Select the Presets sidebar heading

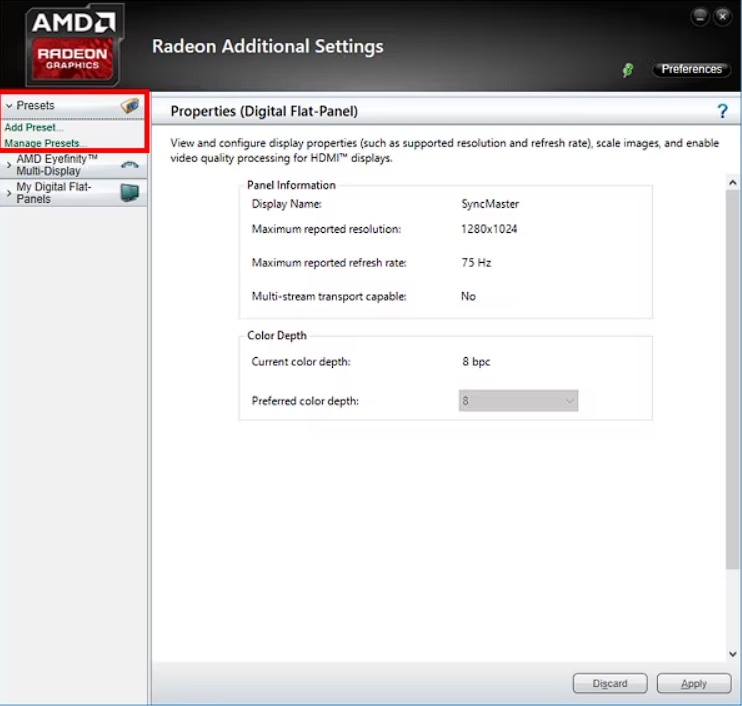[35, 105]
